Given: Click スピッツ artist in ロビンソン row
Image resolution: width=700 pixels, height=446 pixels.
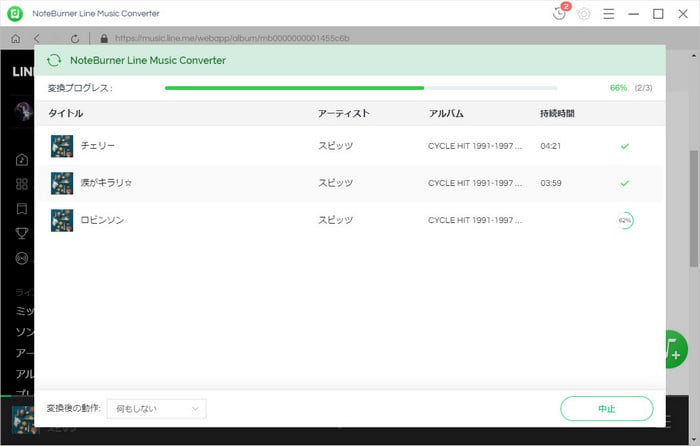Looking at the screenshot, I should click(x=335, y=220).
